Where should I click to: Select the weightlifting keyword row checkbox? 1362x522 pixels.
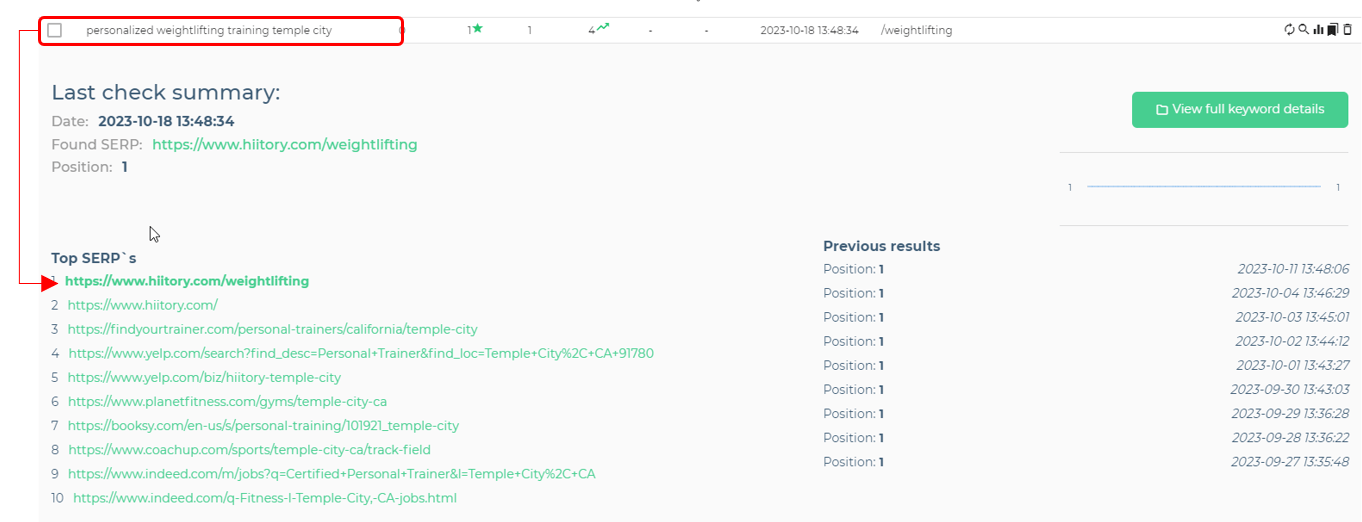[x=55, y=31]
